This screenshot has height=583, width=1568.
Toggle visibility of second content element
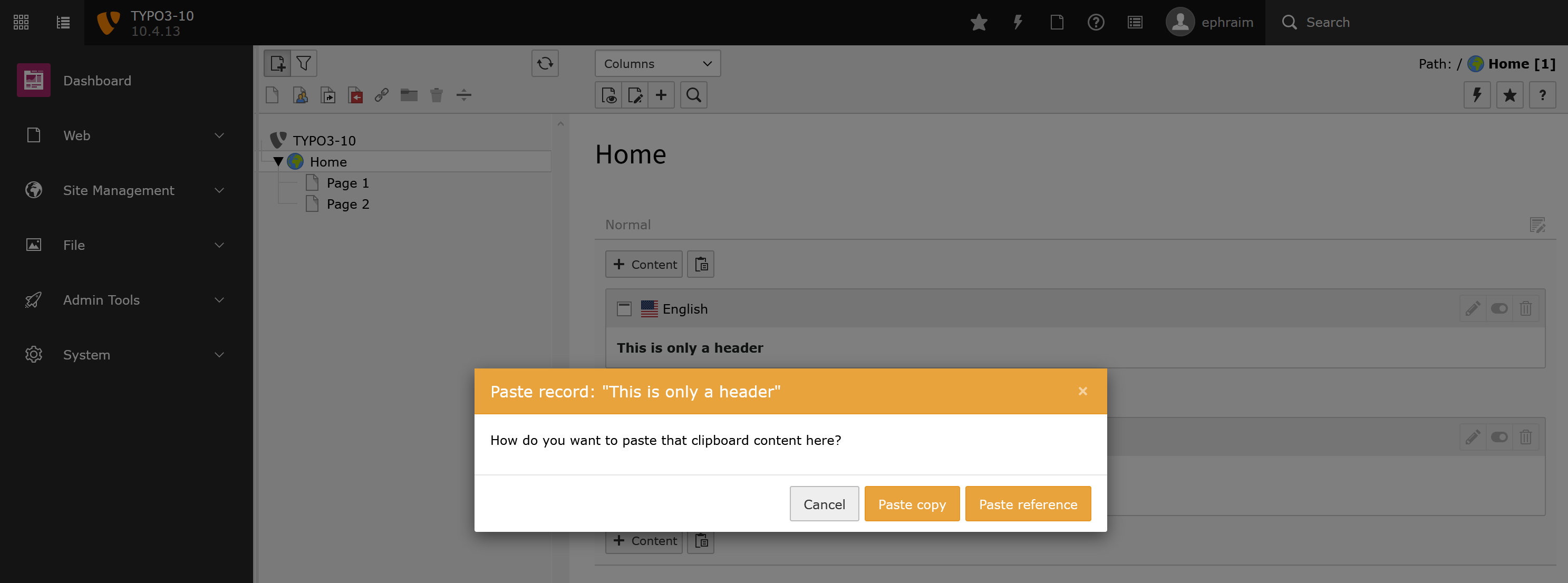pyautogui.click(x=1498, y=437)
